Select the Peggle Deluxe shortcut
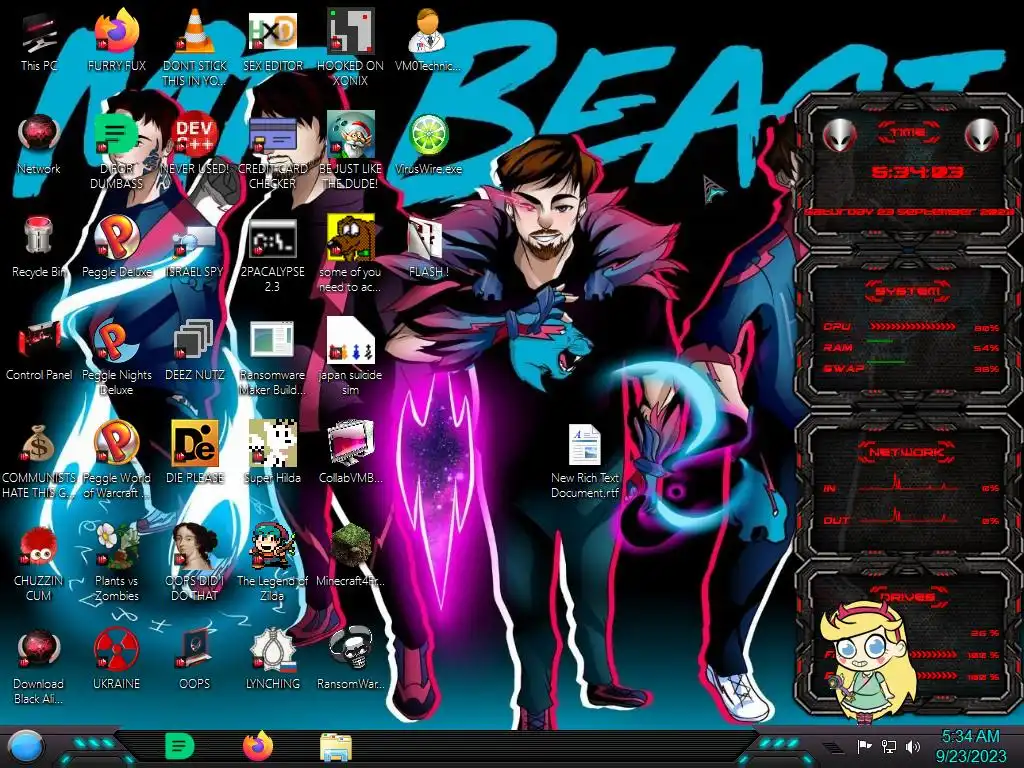The image size is (1024, 768). (116, 238)
